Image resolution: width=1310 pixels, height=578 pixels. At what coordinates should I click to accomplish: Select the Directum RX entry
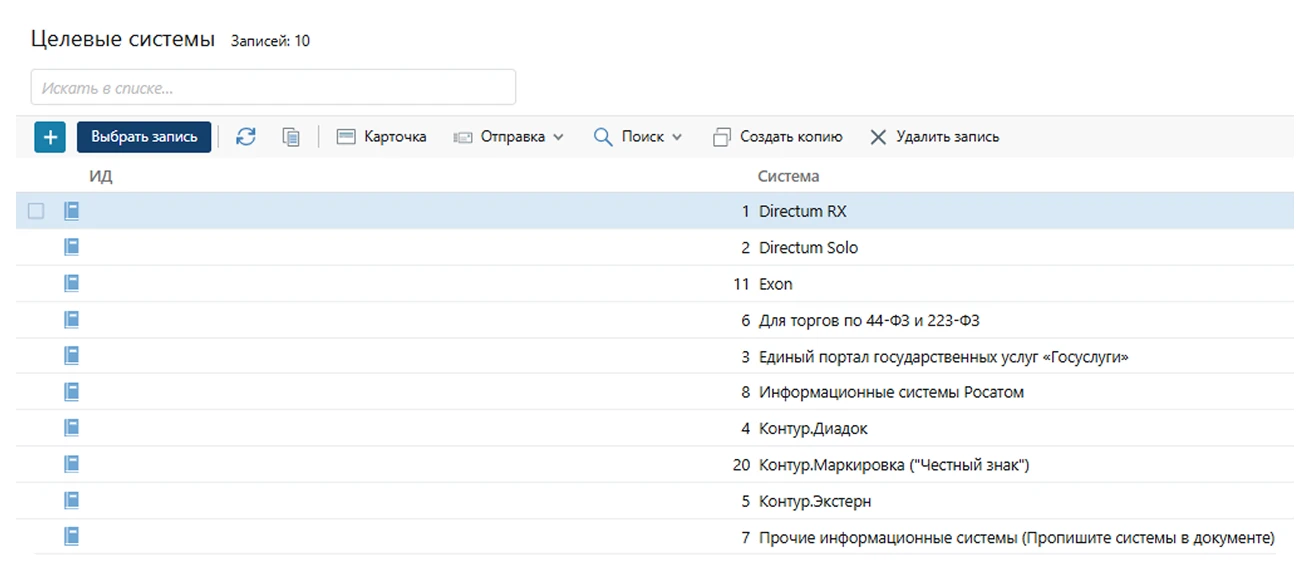click(x=803, y=212)
